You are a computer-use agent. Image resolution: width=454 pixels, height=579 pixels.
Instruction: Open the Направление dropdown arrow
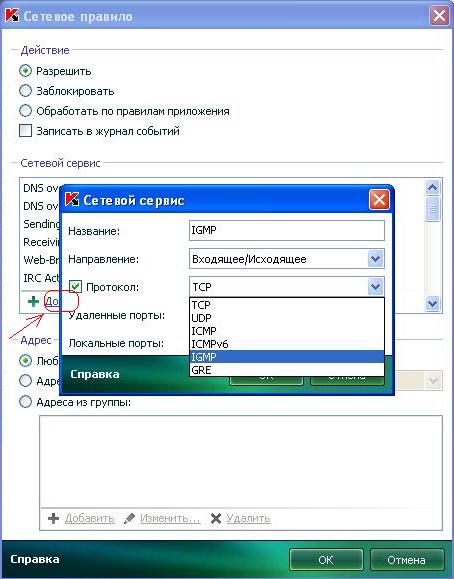[375, 259]
